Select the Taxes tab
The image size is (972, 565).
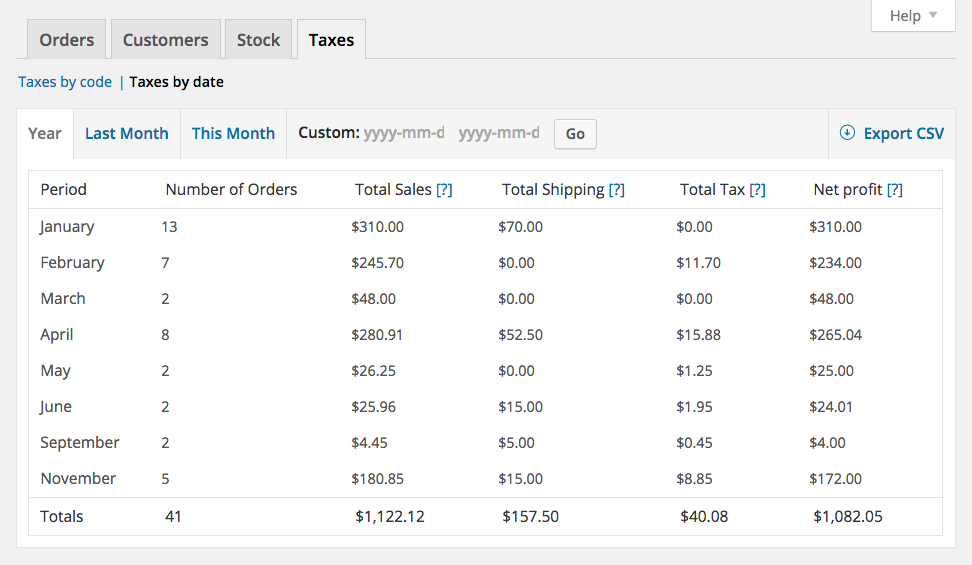point(331,40)
